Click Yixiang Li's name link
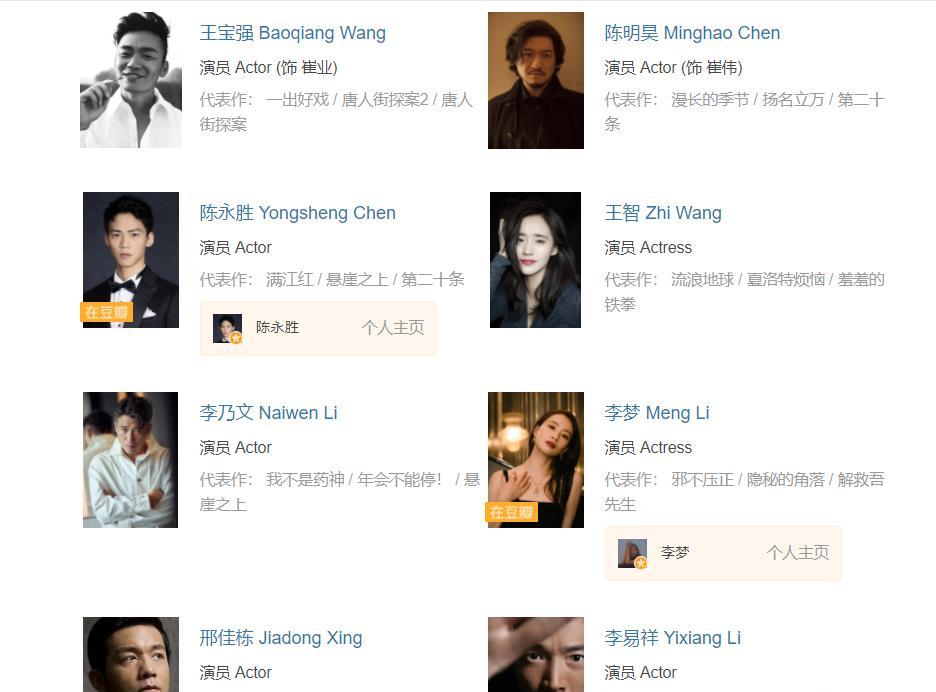This screenshot has height=692, width=936. 672,638
